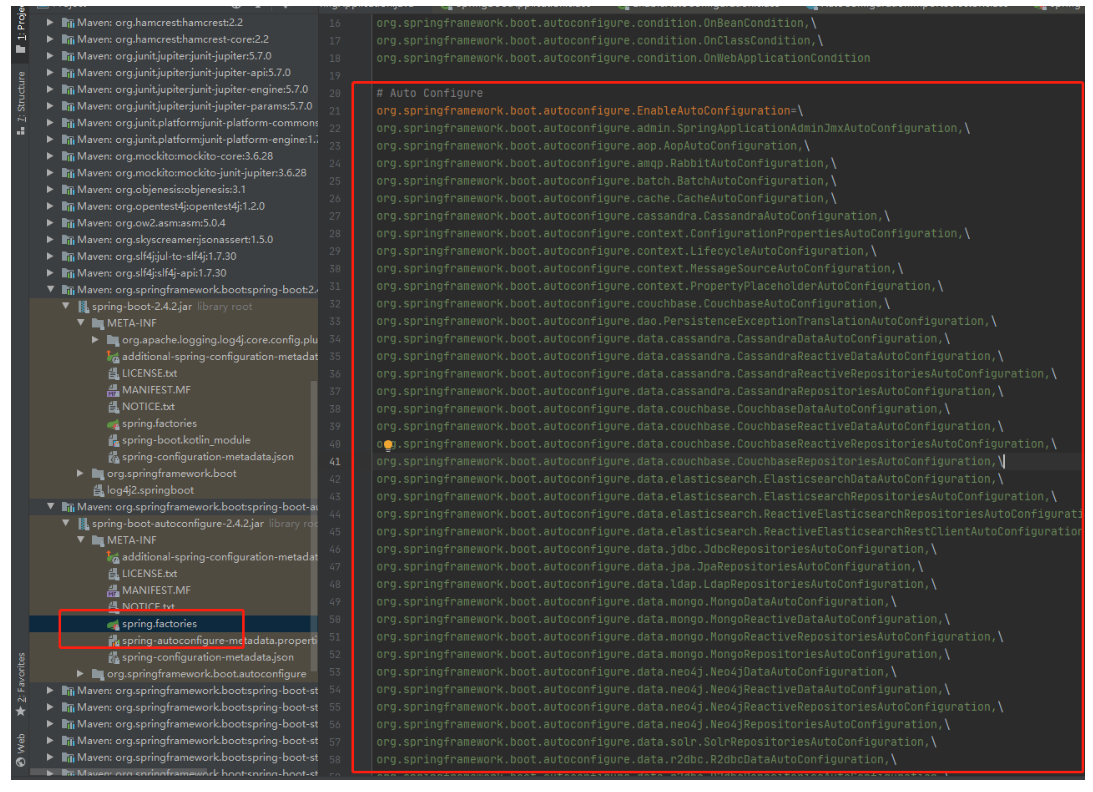Expand Maven: org.hamcrest:hamcrest:2.2 node

coord(50,23)
